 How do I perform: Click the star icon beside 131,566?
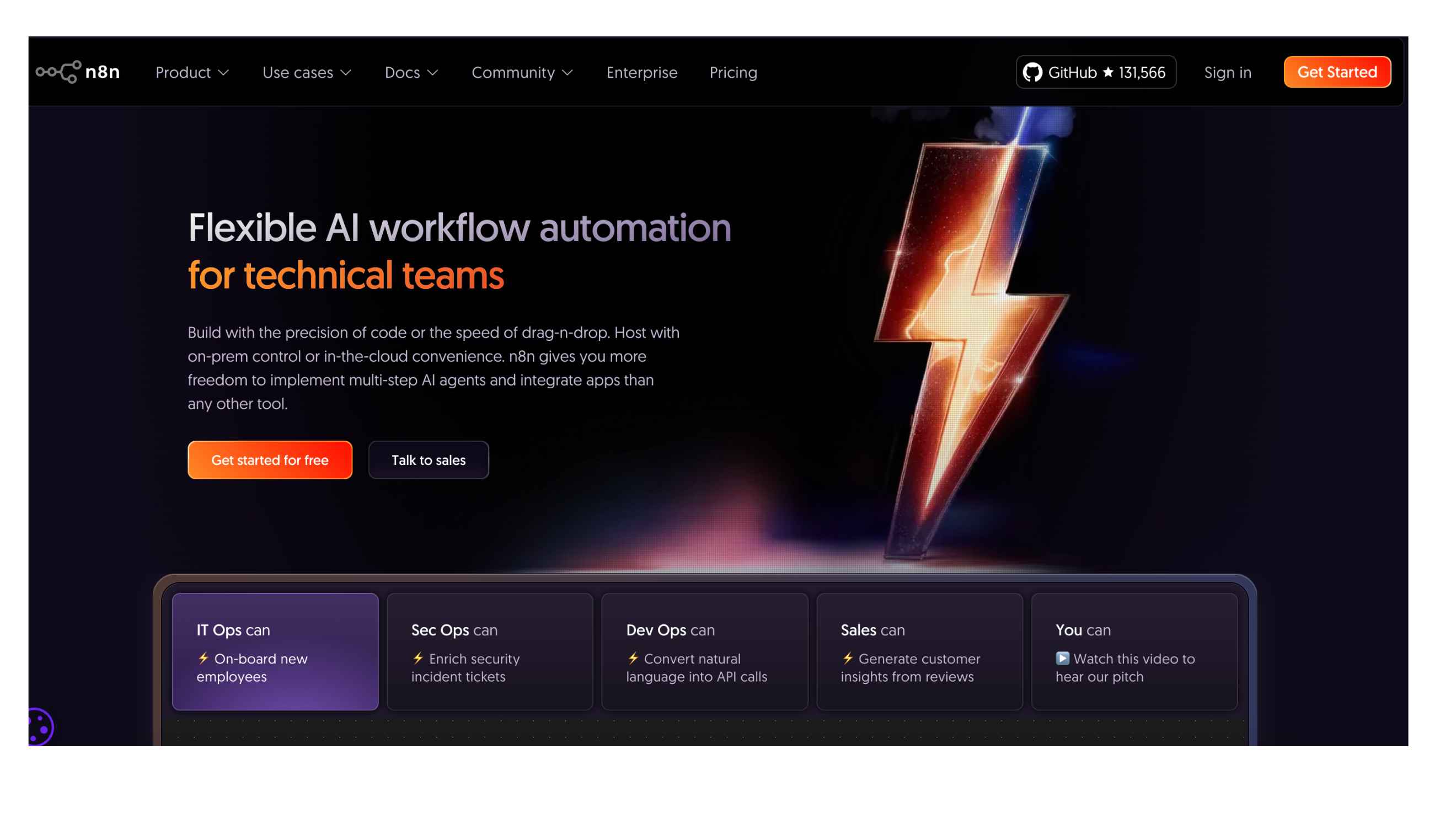(x=1109, y=72)
